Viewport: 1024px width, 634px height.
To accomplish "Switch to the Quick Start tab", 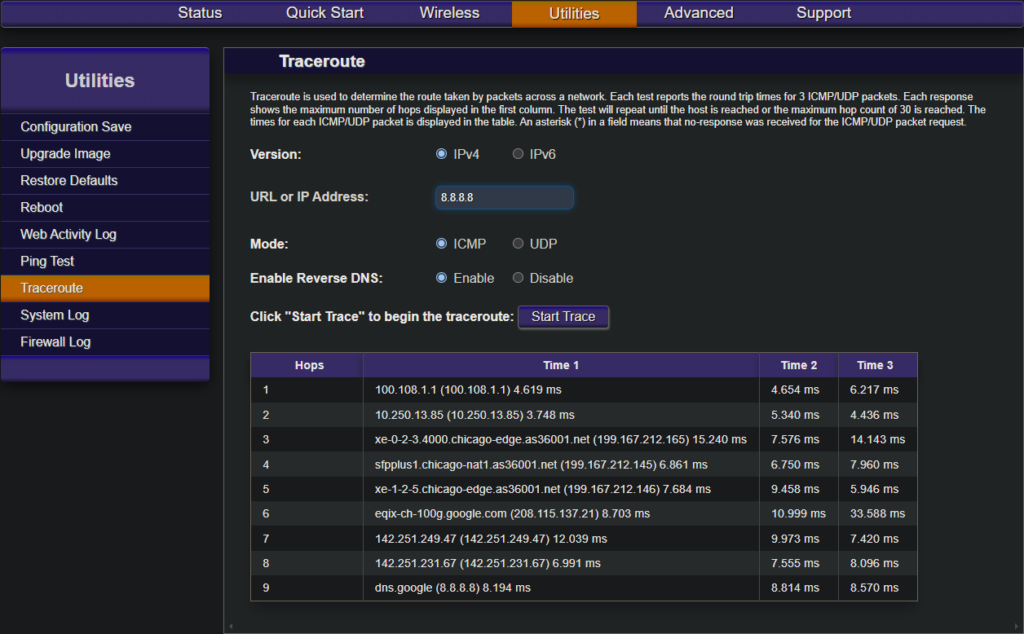I will (x=325, y=13).
